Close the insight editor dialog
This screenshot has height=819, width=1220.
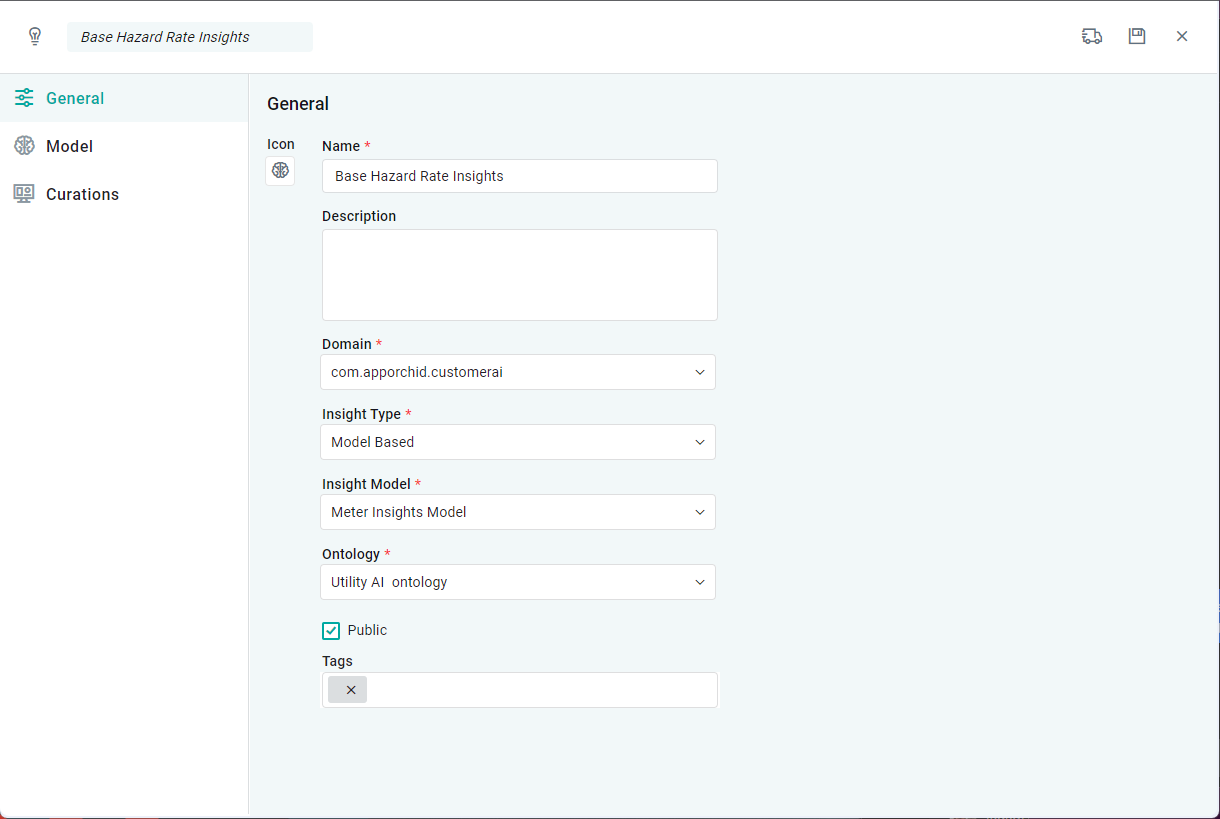point(1182,37)
